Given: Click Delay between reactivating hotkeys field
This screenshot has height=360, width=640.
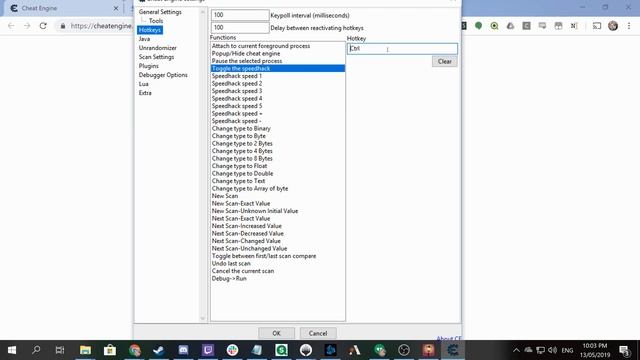Looking at the screenshot, I should (x=240, y=27).
